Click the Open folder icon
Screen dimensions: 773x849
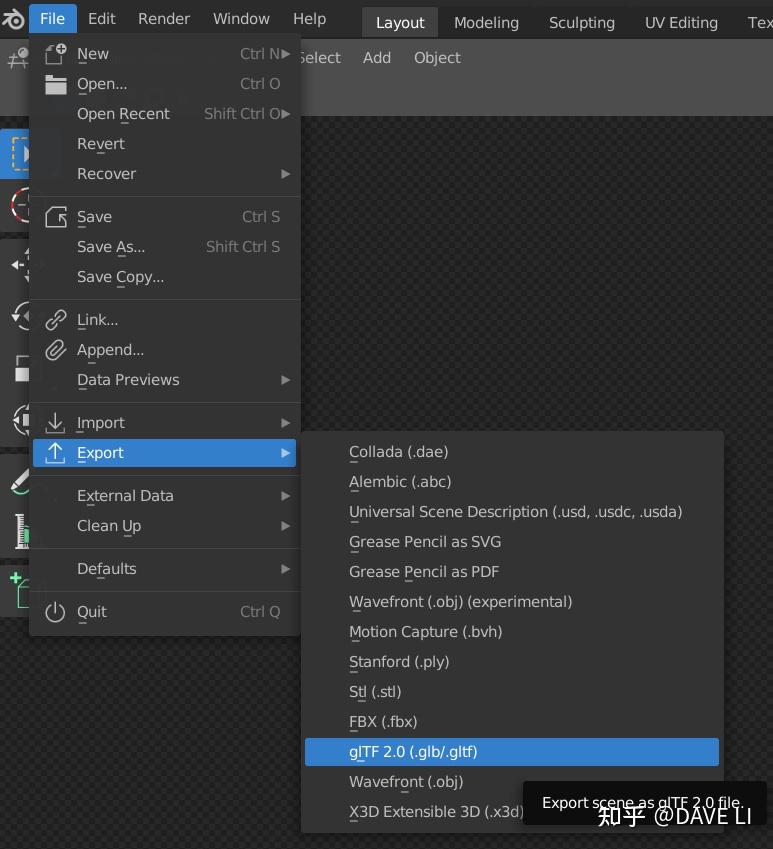pos(56,84)
